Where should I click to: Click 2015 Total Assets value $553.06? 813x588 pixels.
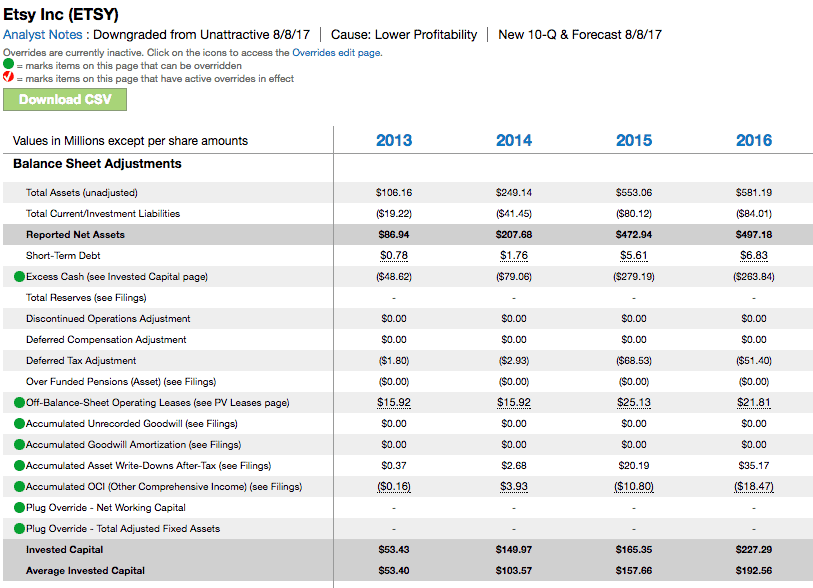[x=634, y=193]
